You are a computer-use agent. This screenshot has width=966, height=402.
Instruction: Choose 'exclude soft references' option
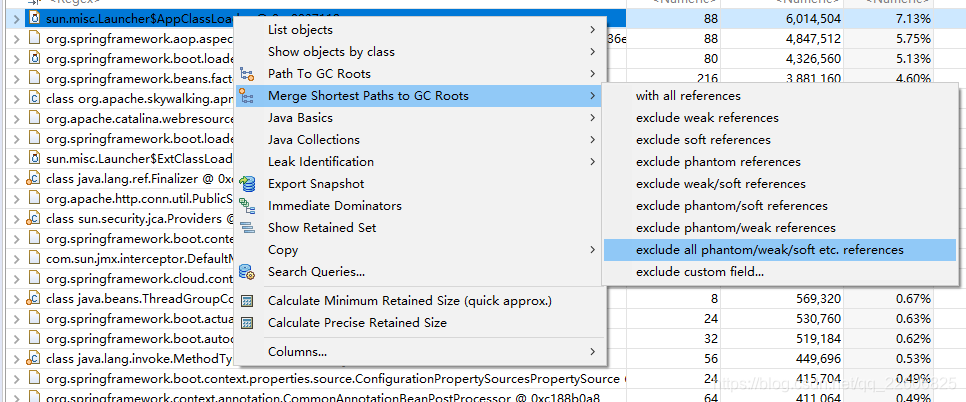[x=780, y=140]
